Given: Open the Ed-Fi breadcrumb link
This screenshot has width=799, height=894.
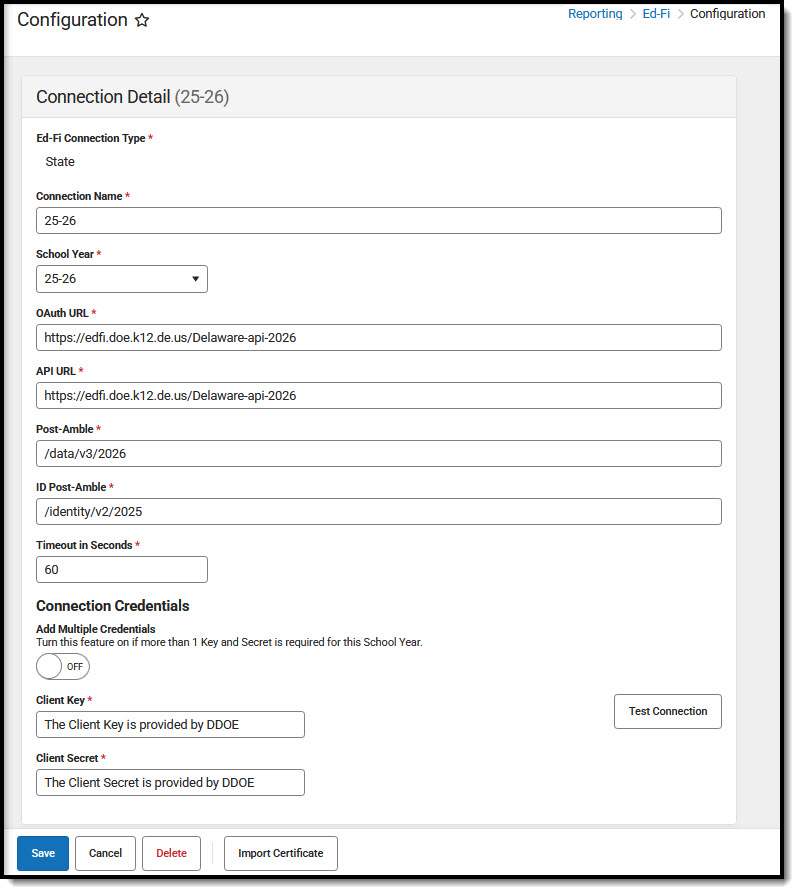Looking at the screenshot, I should (x=656, y=14).
